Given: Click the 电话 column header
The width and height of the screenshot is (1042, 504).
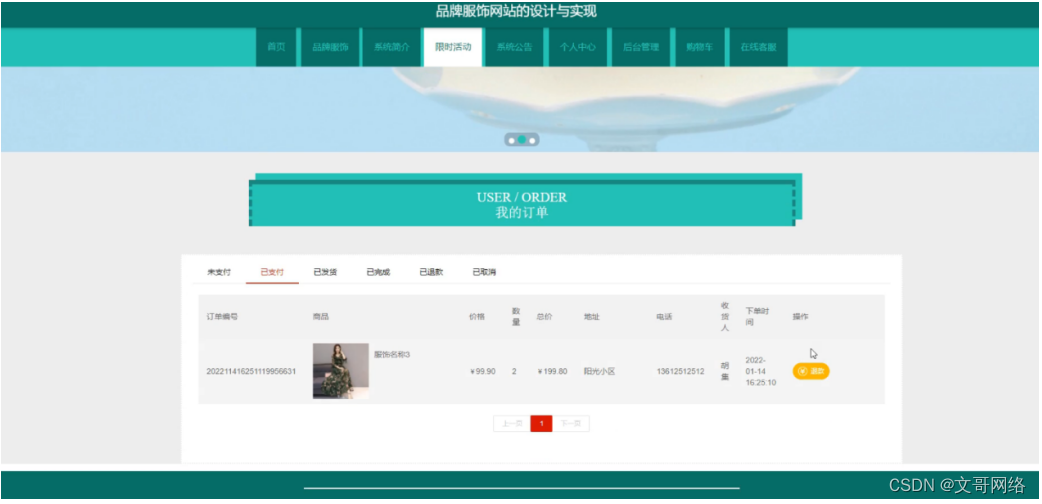Looking at the screenshot, I should (665, 316).
